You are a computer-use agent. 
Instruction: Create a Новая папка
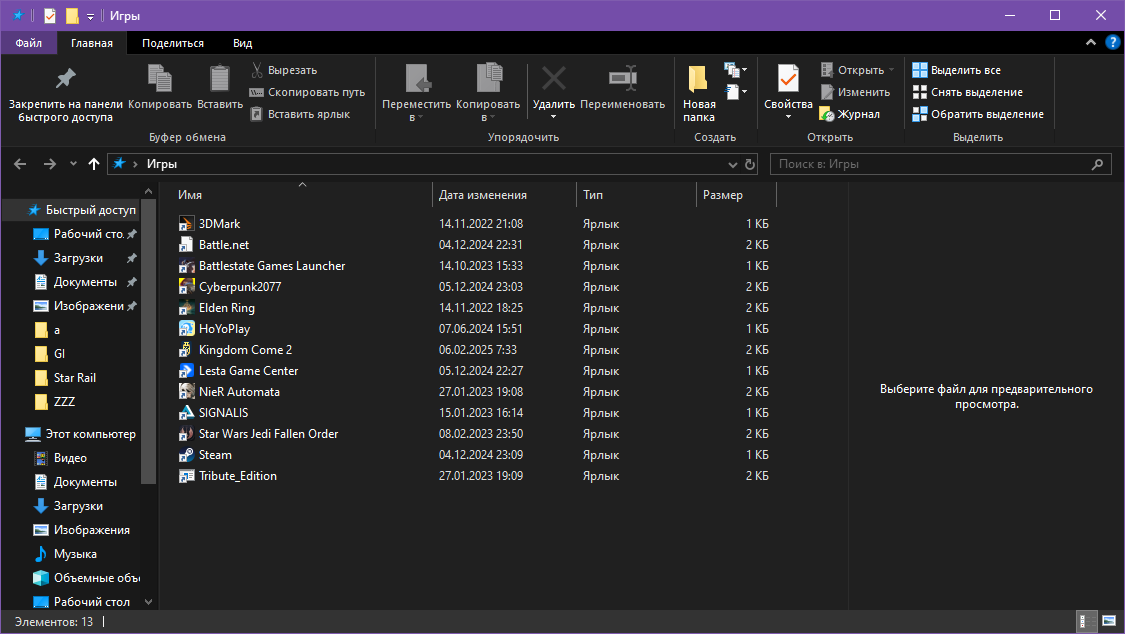pos(699,93)
